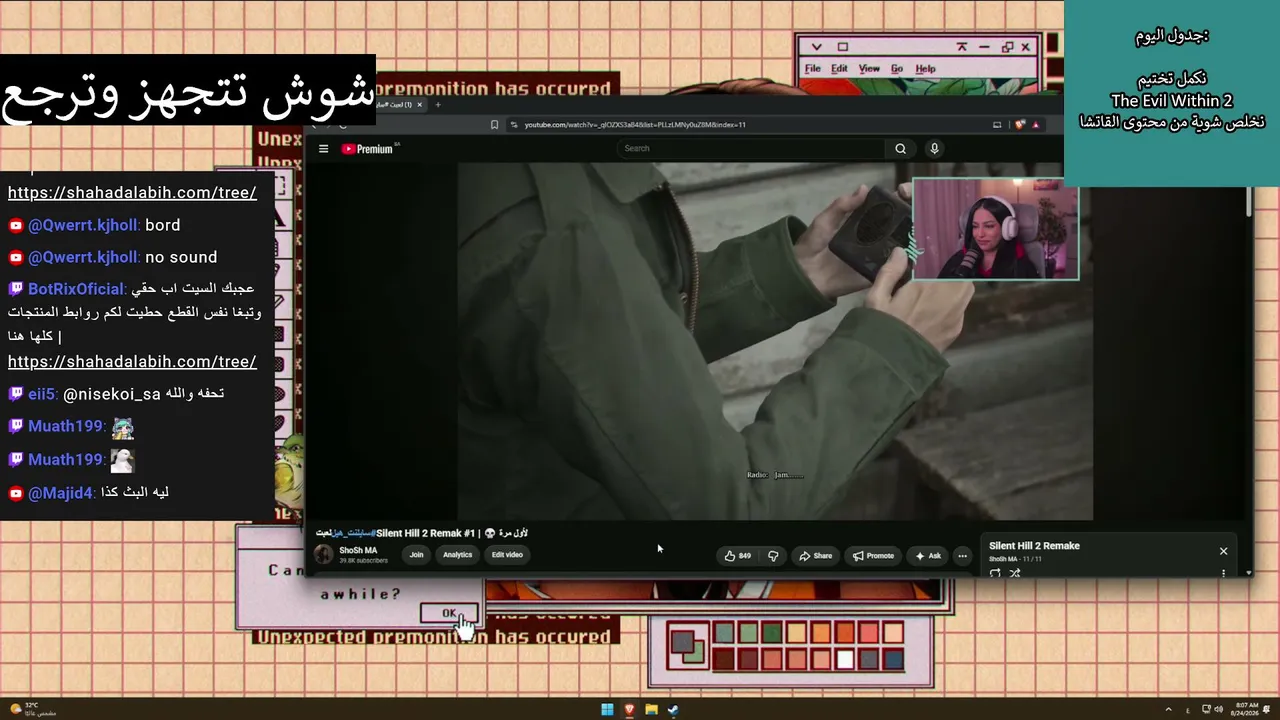Open Brave browser from the taskbar

tap(629, 710)
